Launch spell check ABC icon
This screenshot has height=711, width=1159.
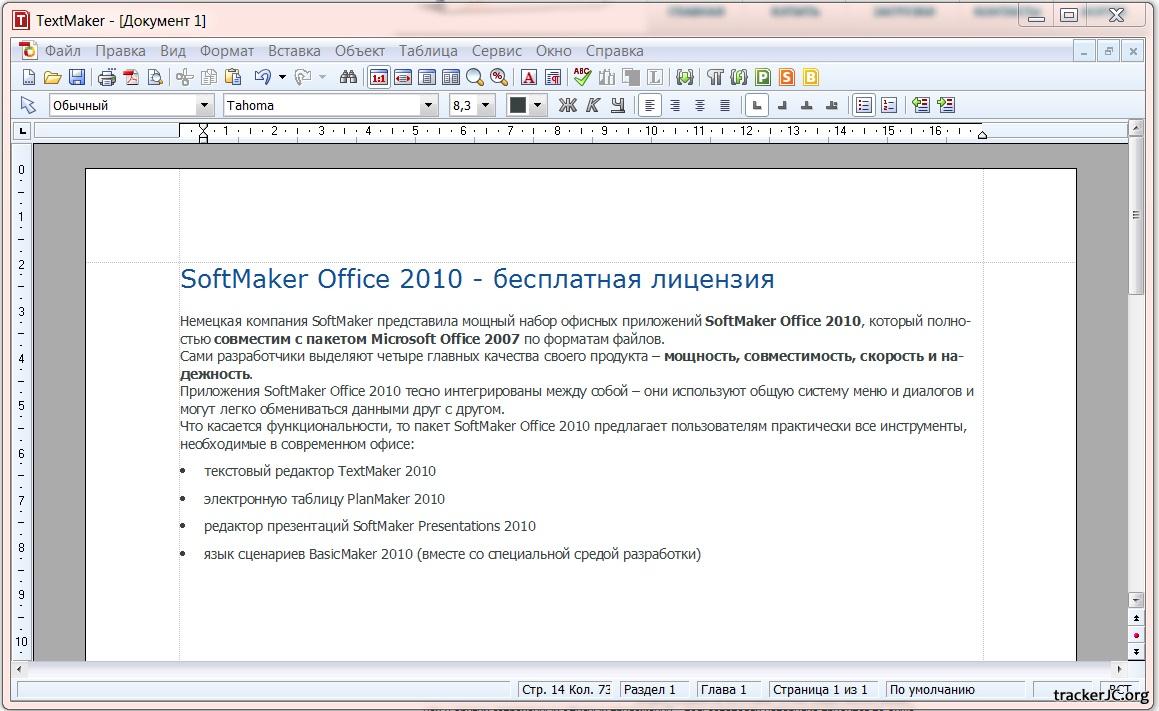point(582,77)
